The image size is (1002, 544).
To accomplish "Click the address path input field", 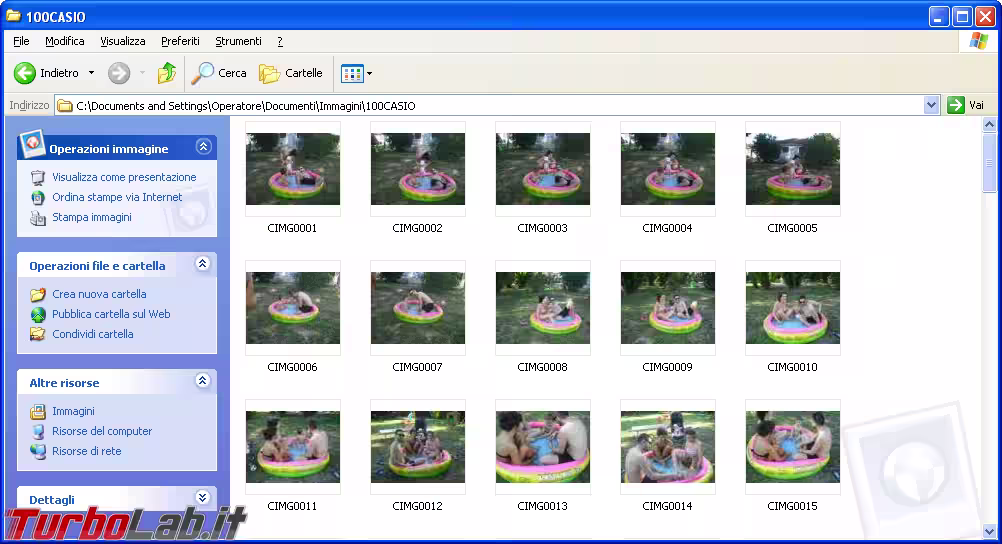I will (x=489, y=105).
